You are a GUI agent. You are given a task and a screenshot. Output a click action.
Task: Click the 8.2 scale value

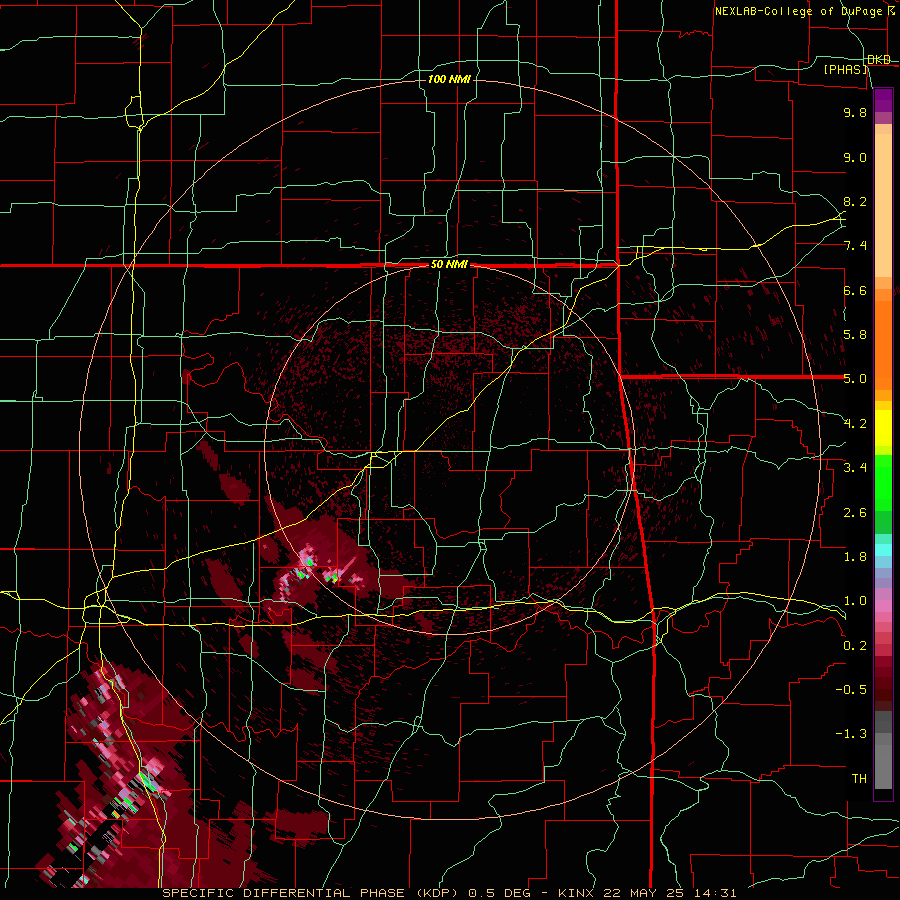855,202
